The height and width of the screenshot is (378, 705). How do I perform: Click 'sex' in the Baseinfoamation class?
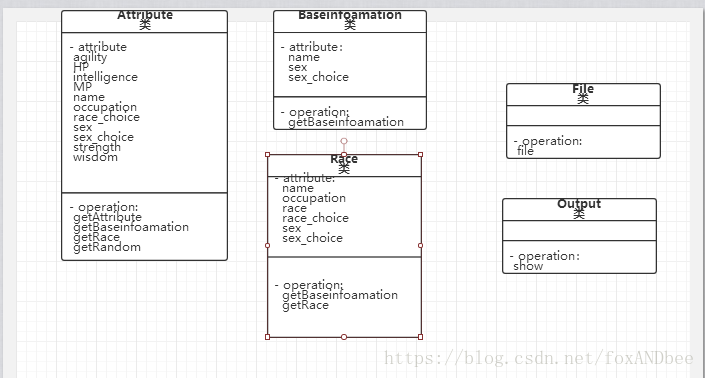click(297, 67)
